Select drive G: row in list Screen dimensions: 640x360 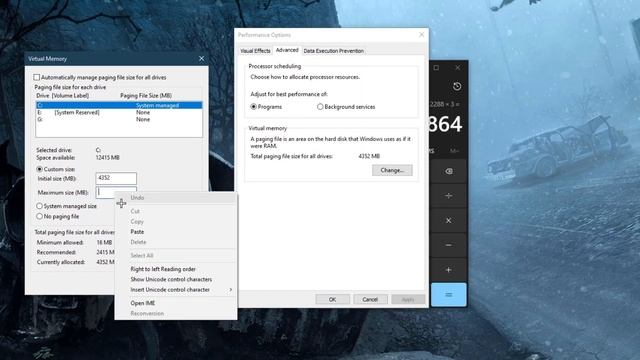119,119
